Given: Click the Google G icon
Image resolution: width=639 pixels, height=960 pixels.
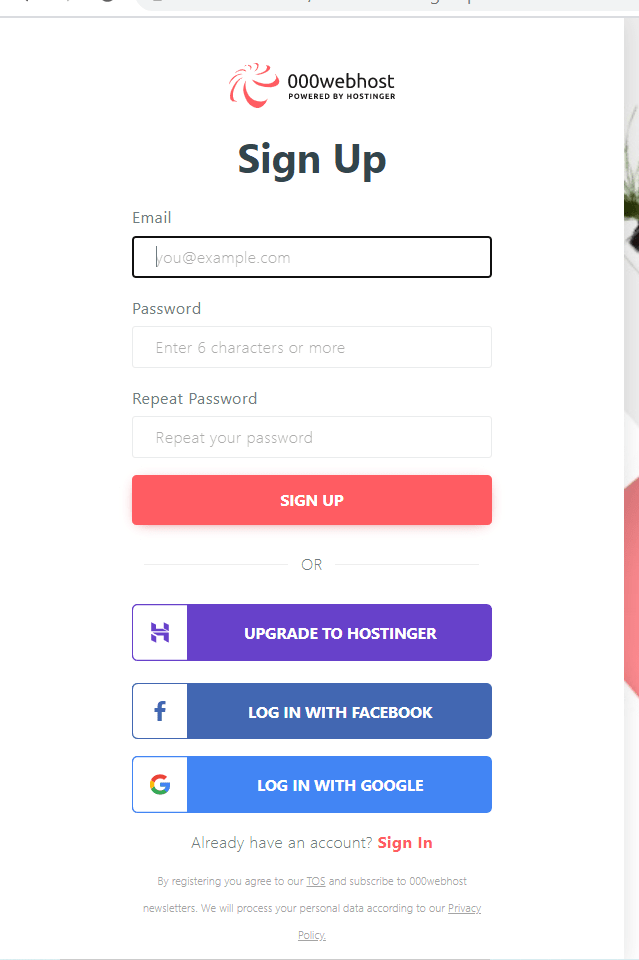Looking at the screenshot, I should [160, 784].
